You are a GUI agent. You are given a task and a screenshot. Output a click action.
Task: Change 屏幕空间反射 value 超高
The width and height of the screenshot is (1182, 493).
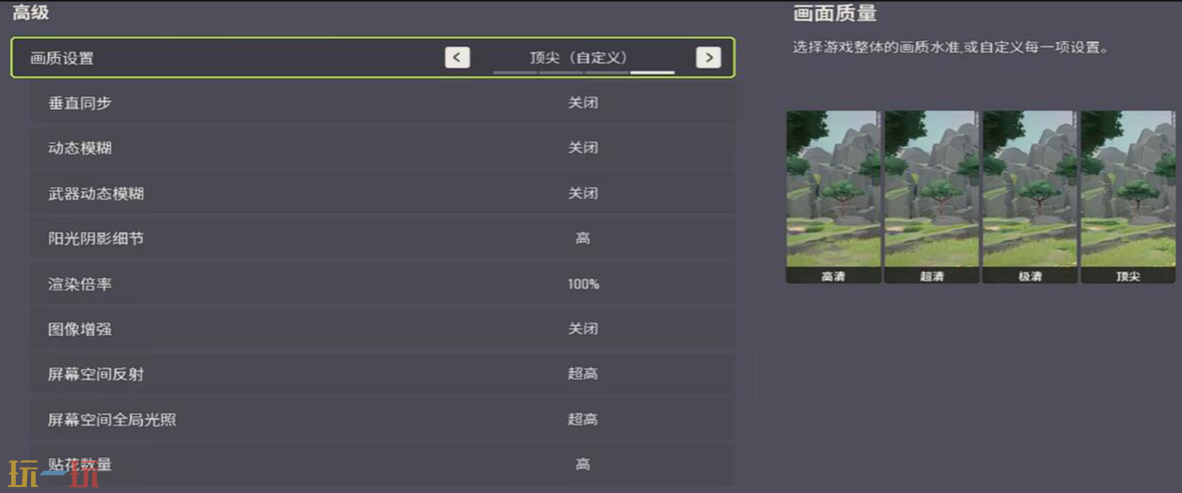coord(583,374)
